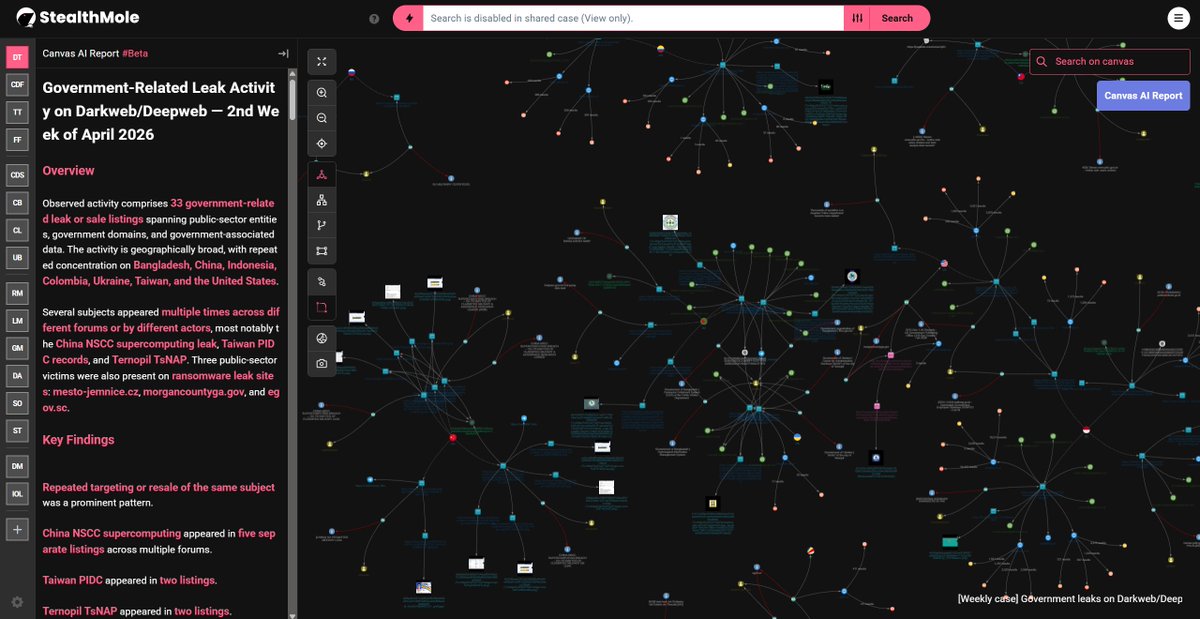
Task: Open the help question mark icon
Action: pyautogui.click(x=374, y=18)
